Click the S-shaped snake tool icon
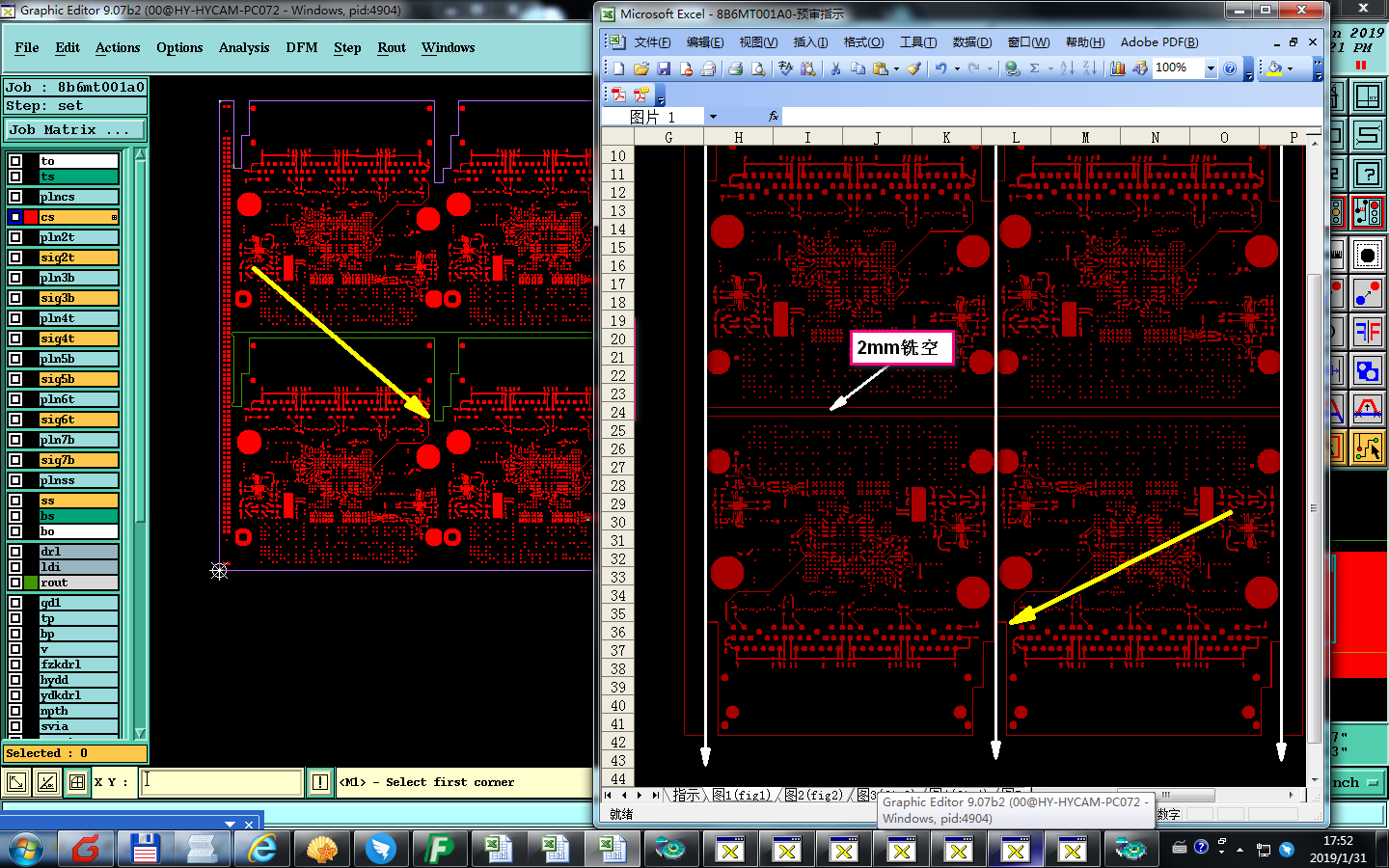 1368,135
